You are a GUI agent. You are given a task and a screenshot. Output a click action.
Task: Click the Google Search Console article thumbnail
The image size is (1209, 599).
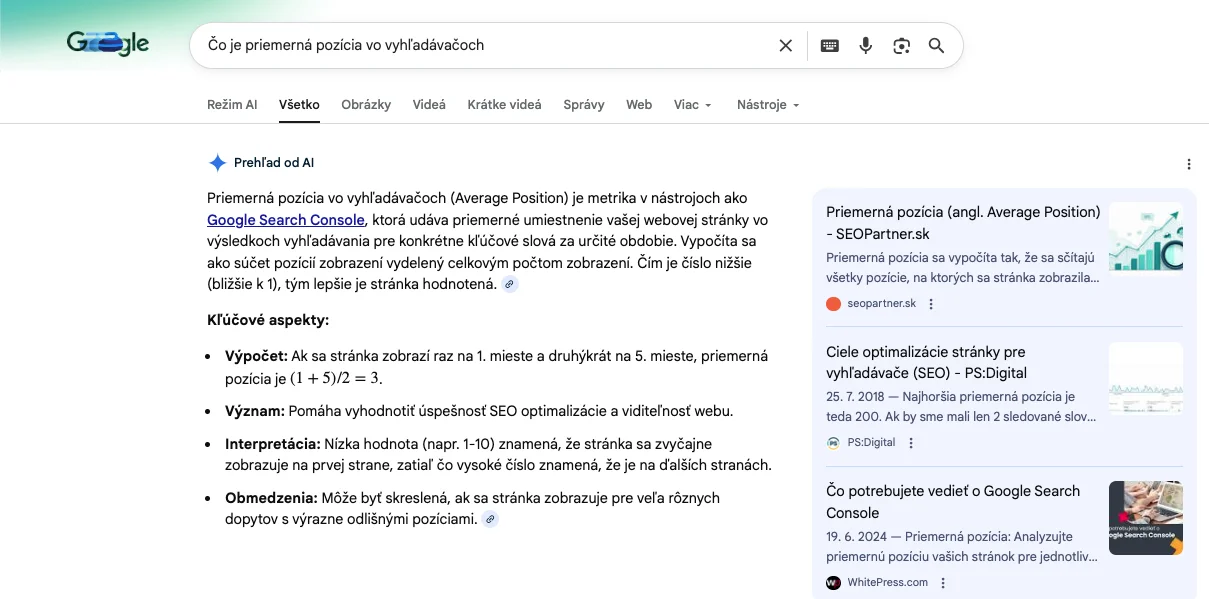click(x=1145, y=517)
